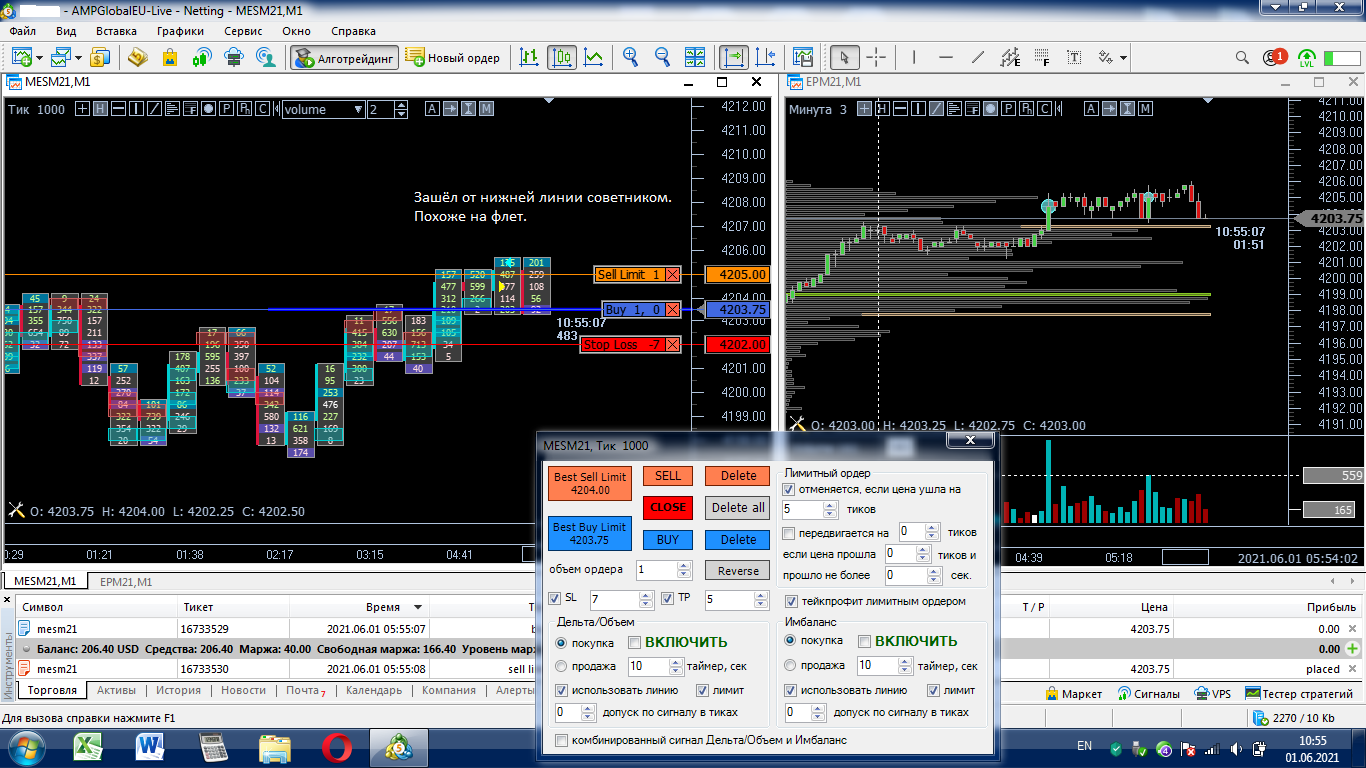Click the red CLOSE button in panel
Screen dimensions: 1366x768
pos(668,507)
